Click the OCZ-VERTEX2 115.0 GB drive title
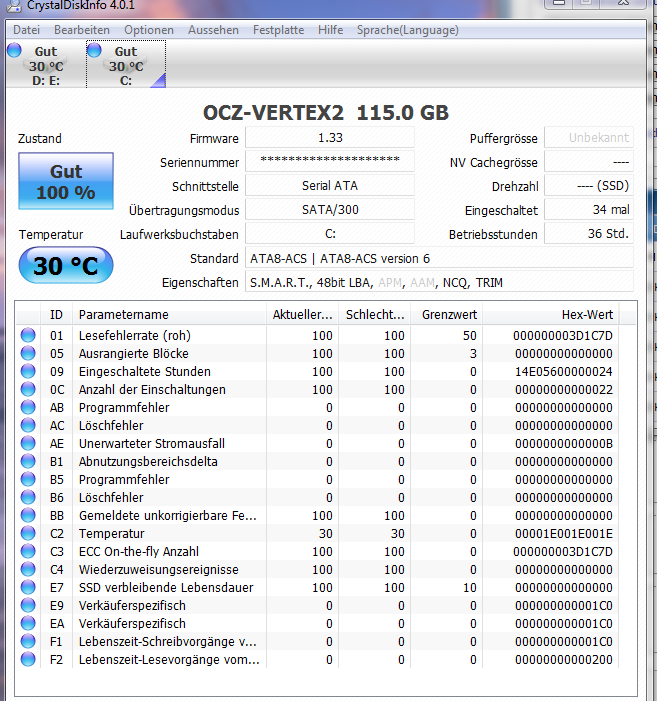Viewport: 657px width, 701px height. click(x=326, y=113)
